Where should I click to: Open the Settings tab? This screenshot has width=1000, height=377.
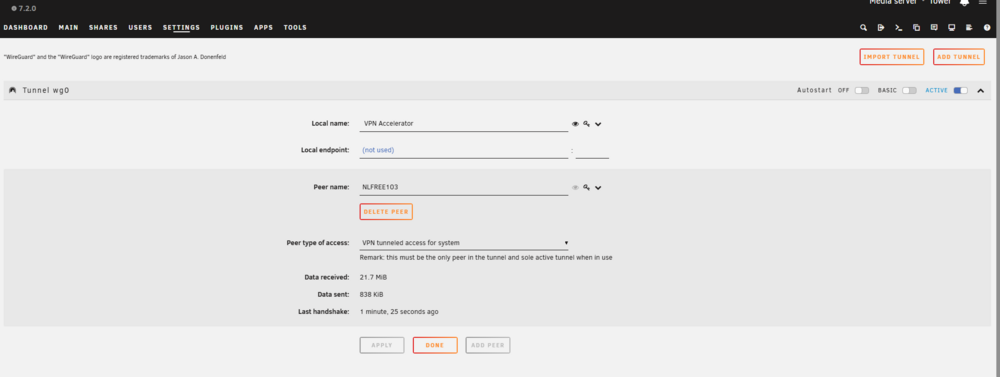181,27
